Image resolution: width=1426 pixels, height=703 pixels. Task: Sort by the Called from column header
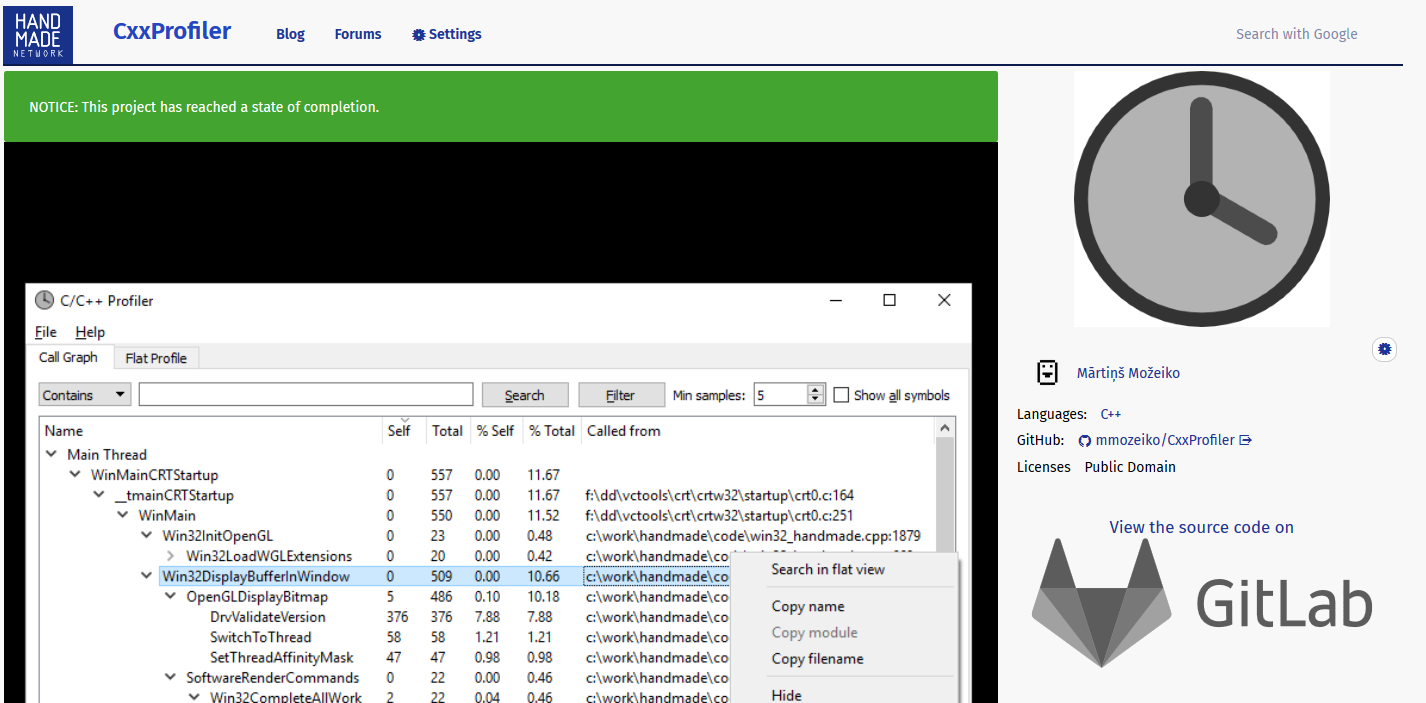tap(757, 431)
